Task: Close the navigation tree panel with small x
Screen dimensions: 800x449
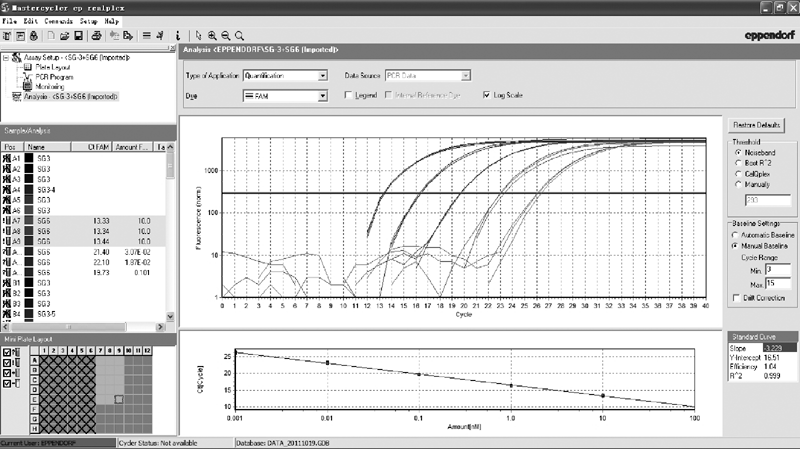Action: (172, 48)
